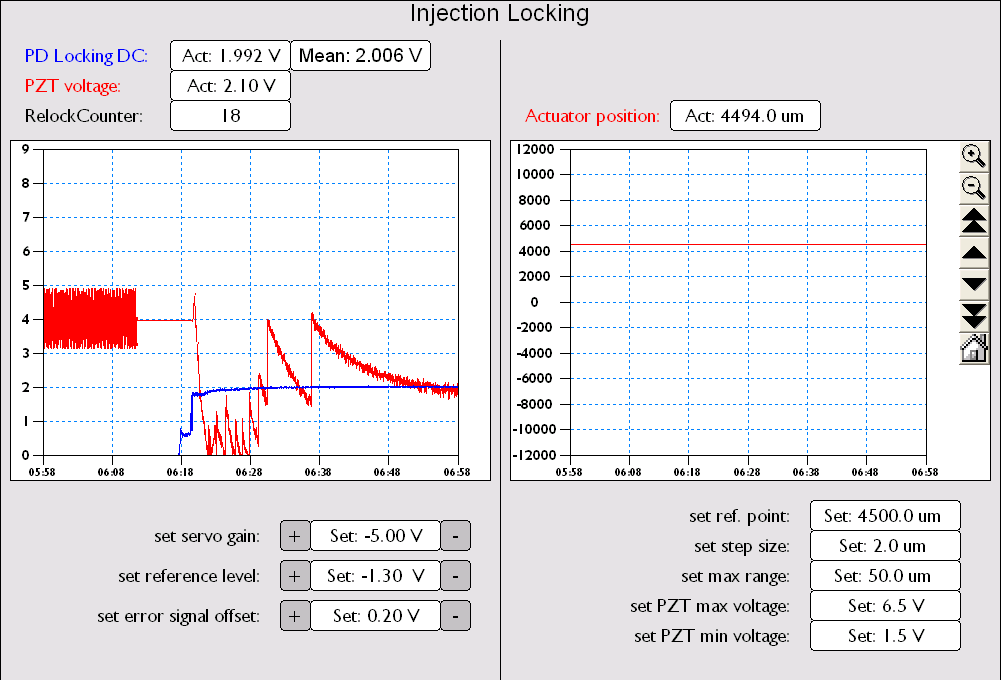This screenshot has height=680, width=1001.
Task: Decrease error signal offset with minus button
Action: (455, 616)
